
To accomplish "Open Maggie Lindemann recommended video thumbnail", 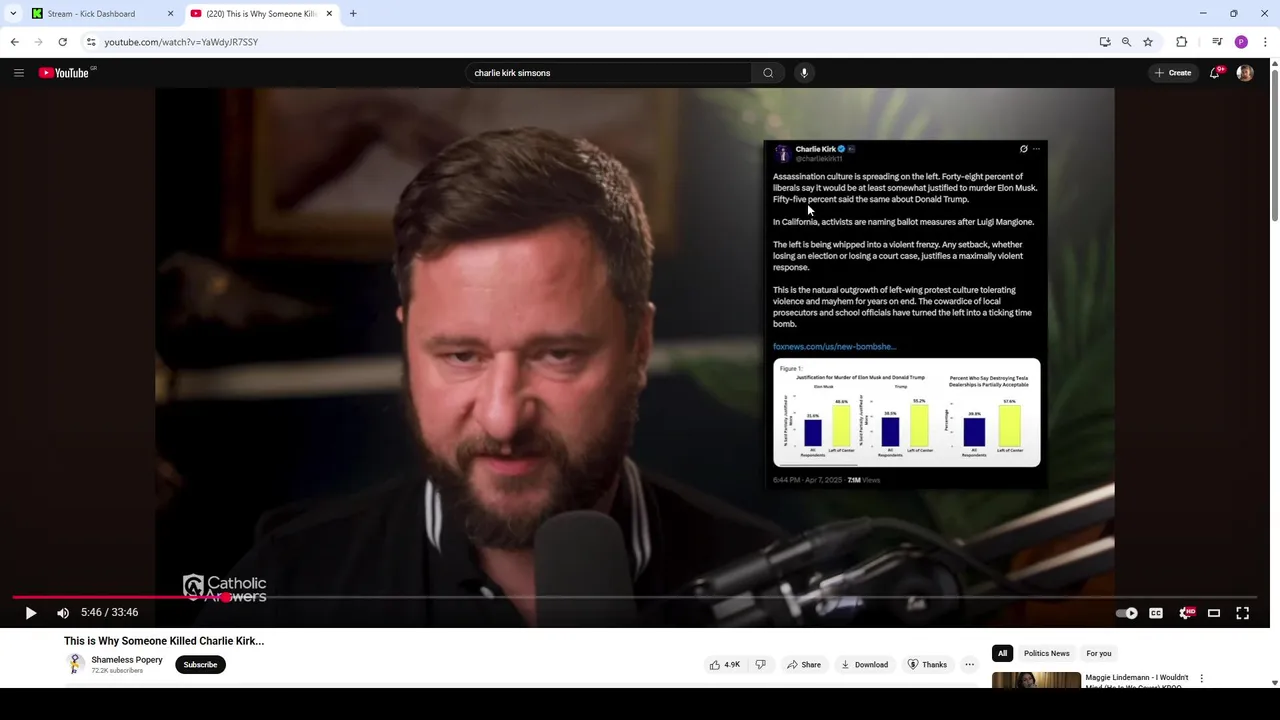I will pyautogui.click(x=1036, y=680).
